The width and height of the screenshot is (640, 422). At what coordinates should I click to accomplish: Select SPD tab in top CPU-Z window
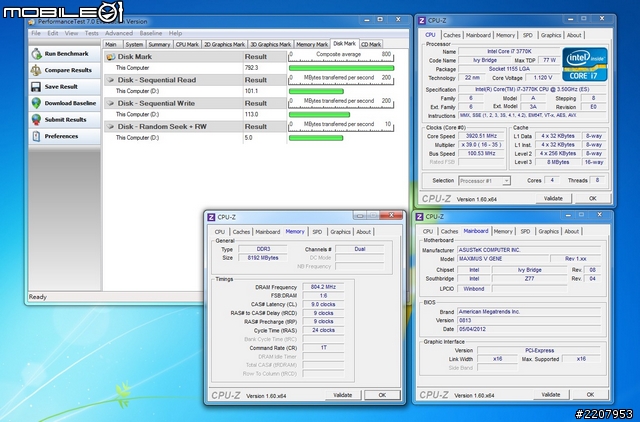(x=528, y=36)
